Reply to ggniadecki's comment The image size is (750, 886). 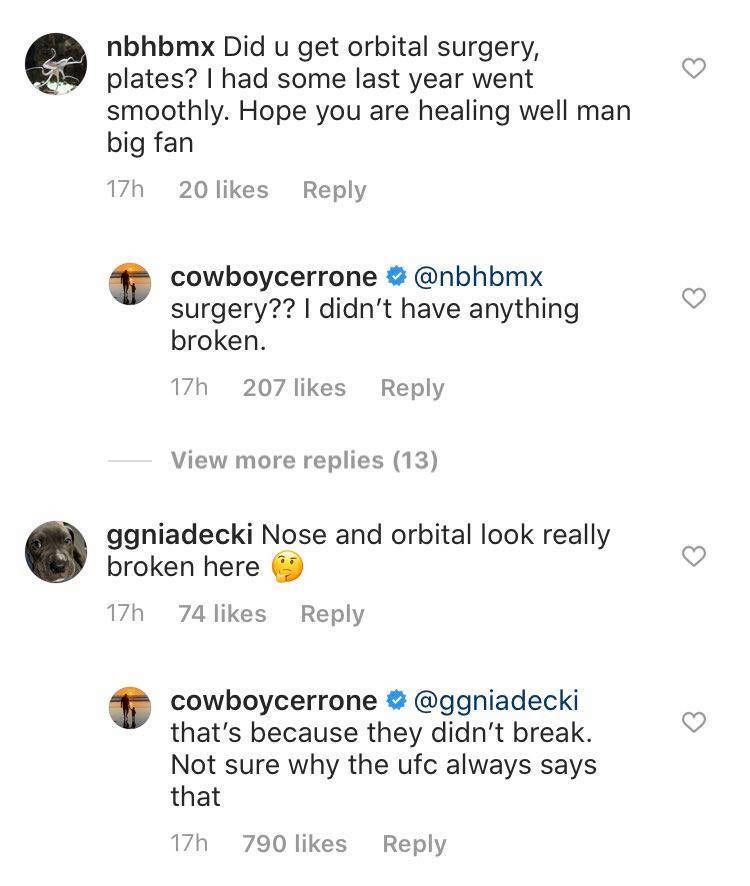click(x=332, y=614)
